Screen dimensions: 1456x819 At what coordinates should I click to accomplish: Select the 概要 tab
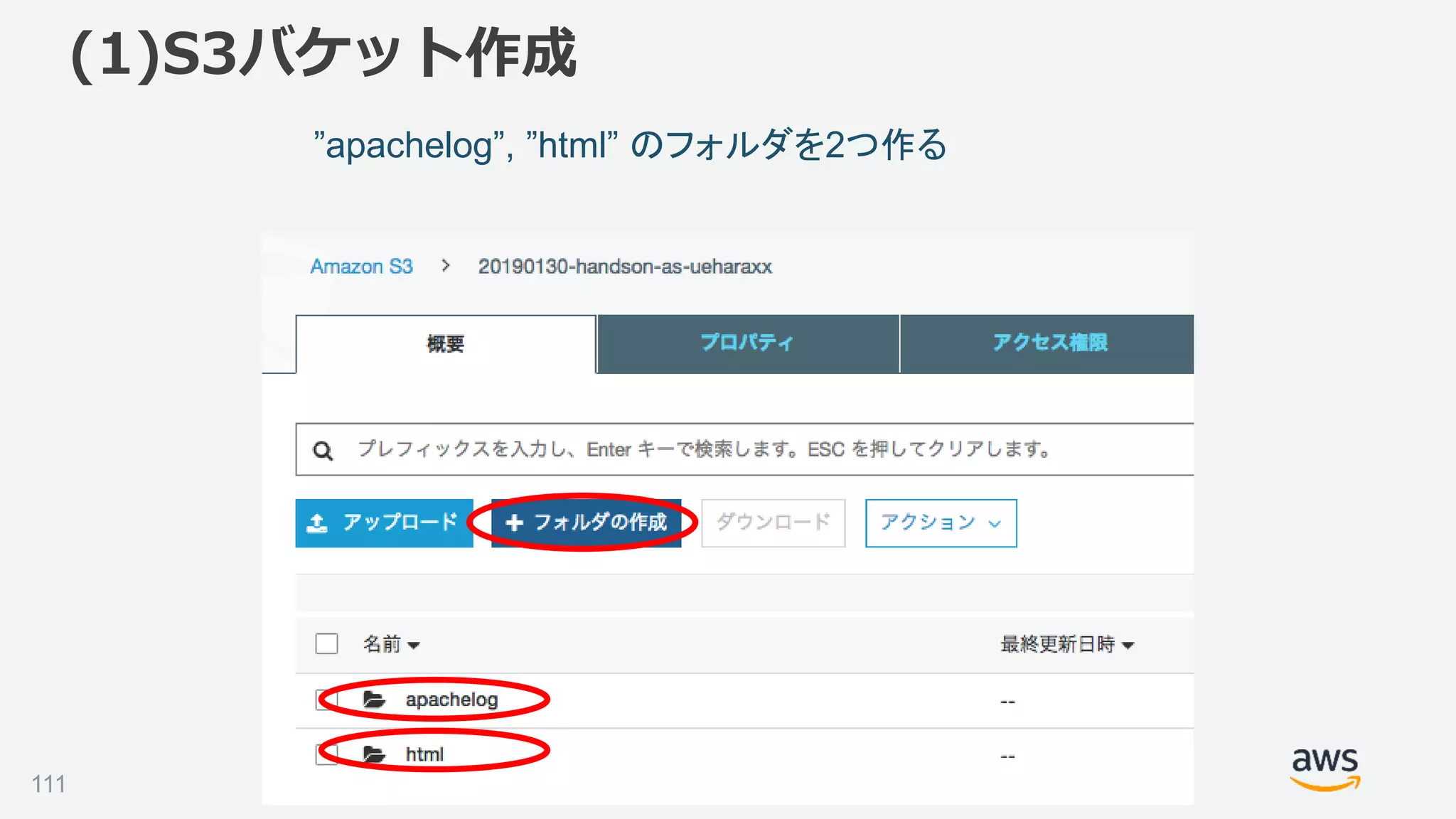(x=446, y=344)
